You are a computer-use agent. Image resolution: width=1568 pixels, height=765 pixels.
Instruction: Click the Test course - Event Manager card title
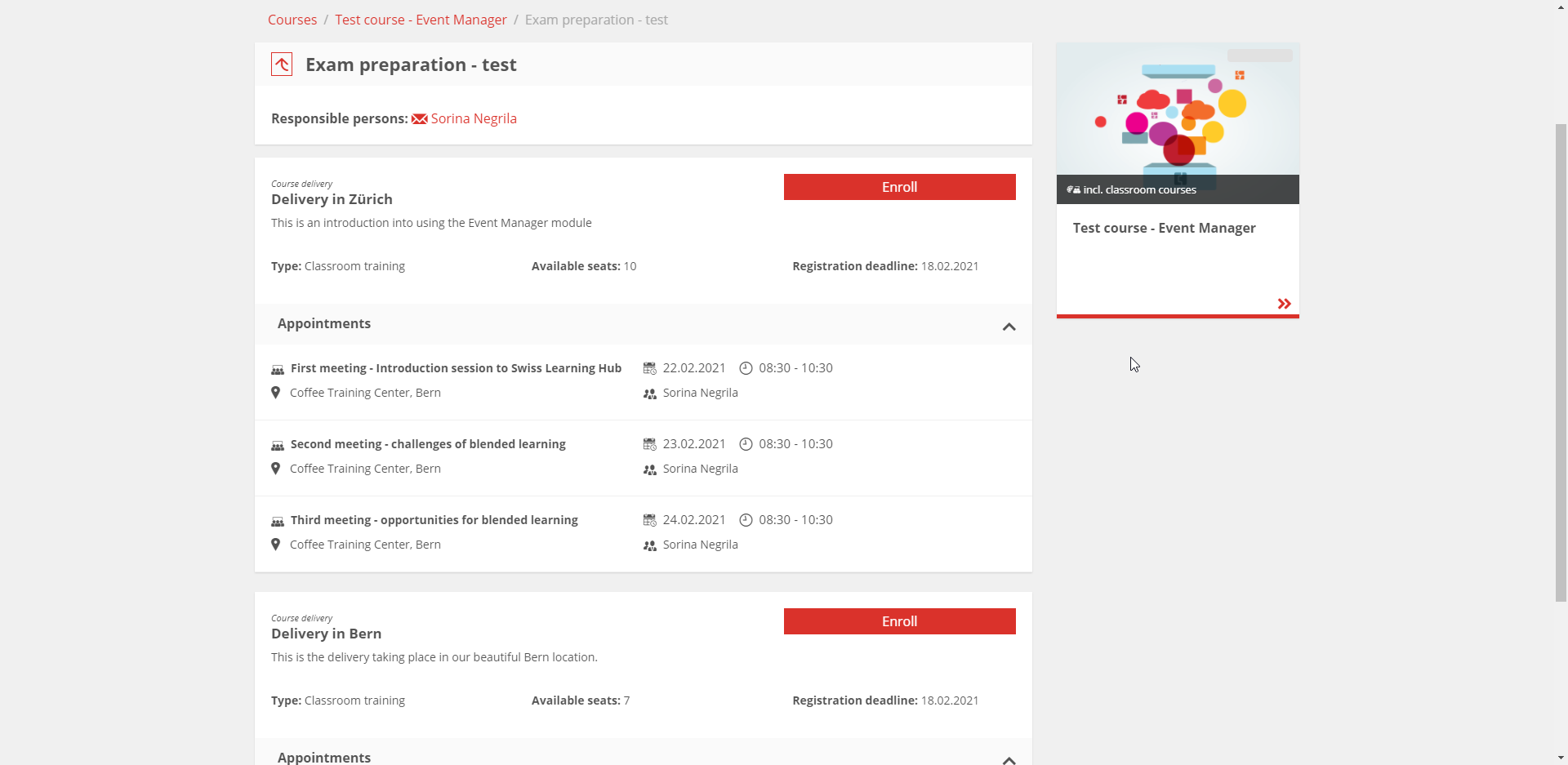pos(1164,228)
